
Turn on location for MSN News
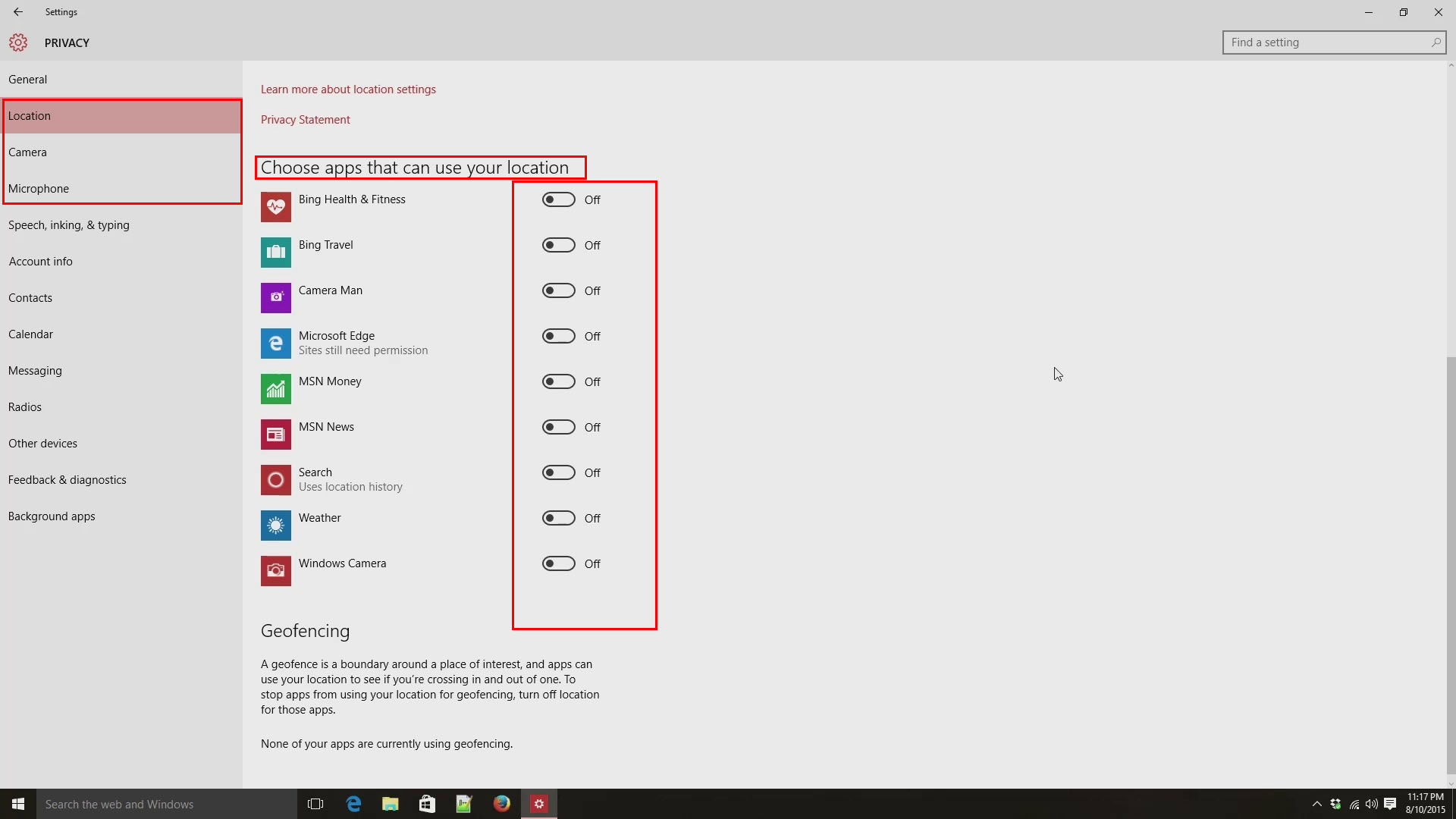559,427
